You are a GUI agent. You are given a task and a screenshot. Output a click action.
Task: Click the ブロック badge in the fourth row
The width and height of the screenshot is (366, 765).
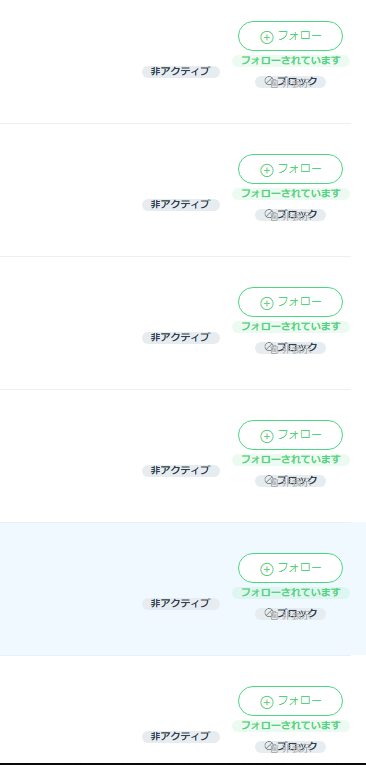(290, 481)
